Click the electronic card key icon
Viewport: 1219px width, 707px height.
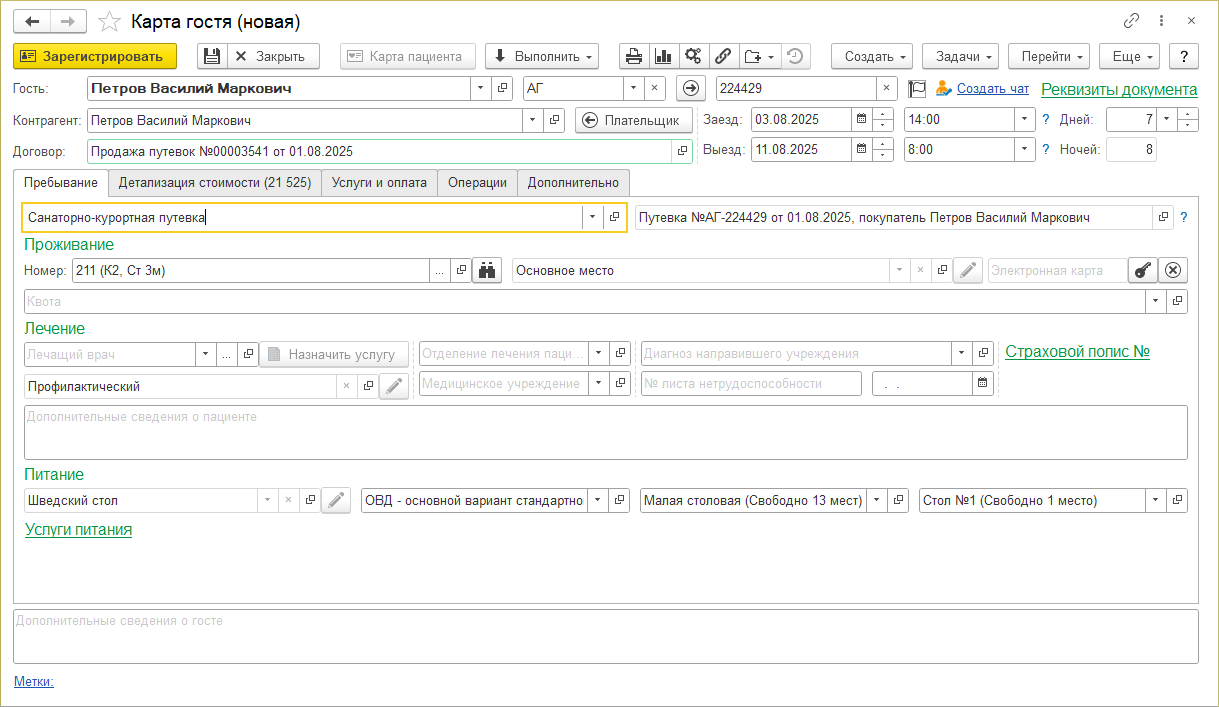[1142, 271]
